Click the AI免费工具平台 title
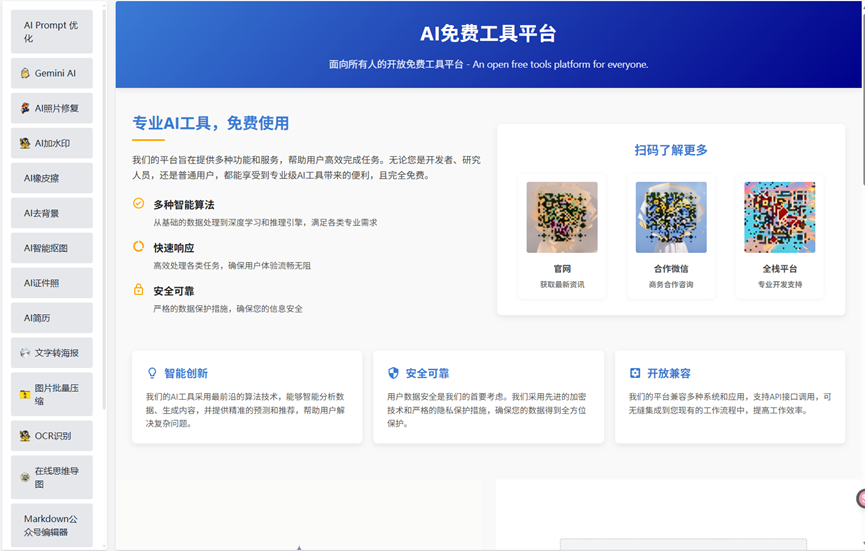The image size is (865, 551). point(488,34)
